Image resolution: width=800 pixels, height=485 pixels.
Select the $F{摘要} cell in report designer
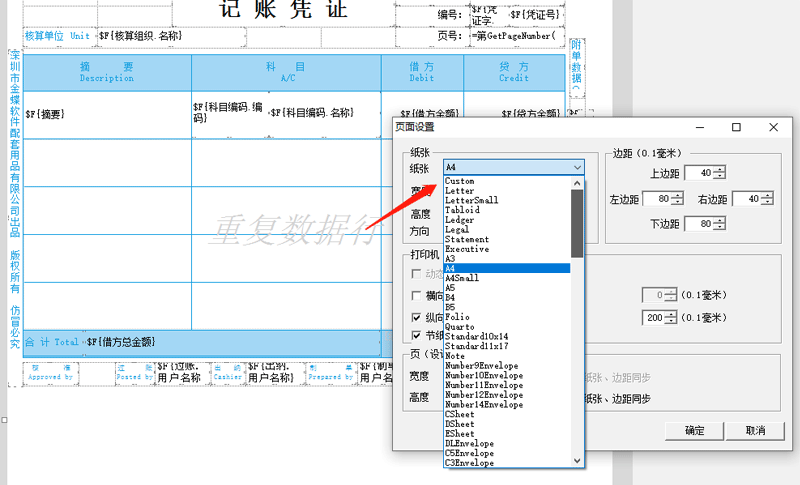click(x=107, y=115)
